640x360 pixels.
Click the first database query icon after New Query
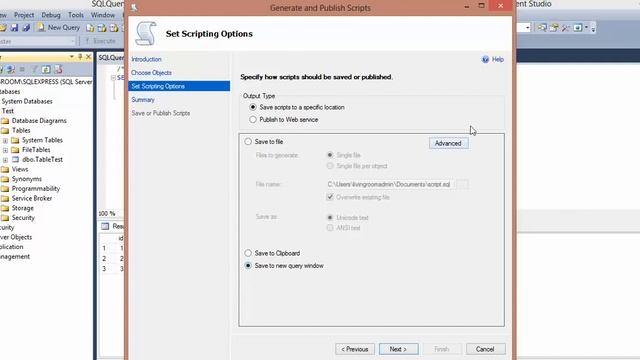[90, 28]
